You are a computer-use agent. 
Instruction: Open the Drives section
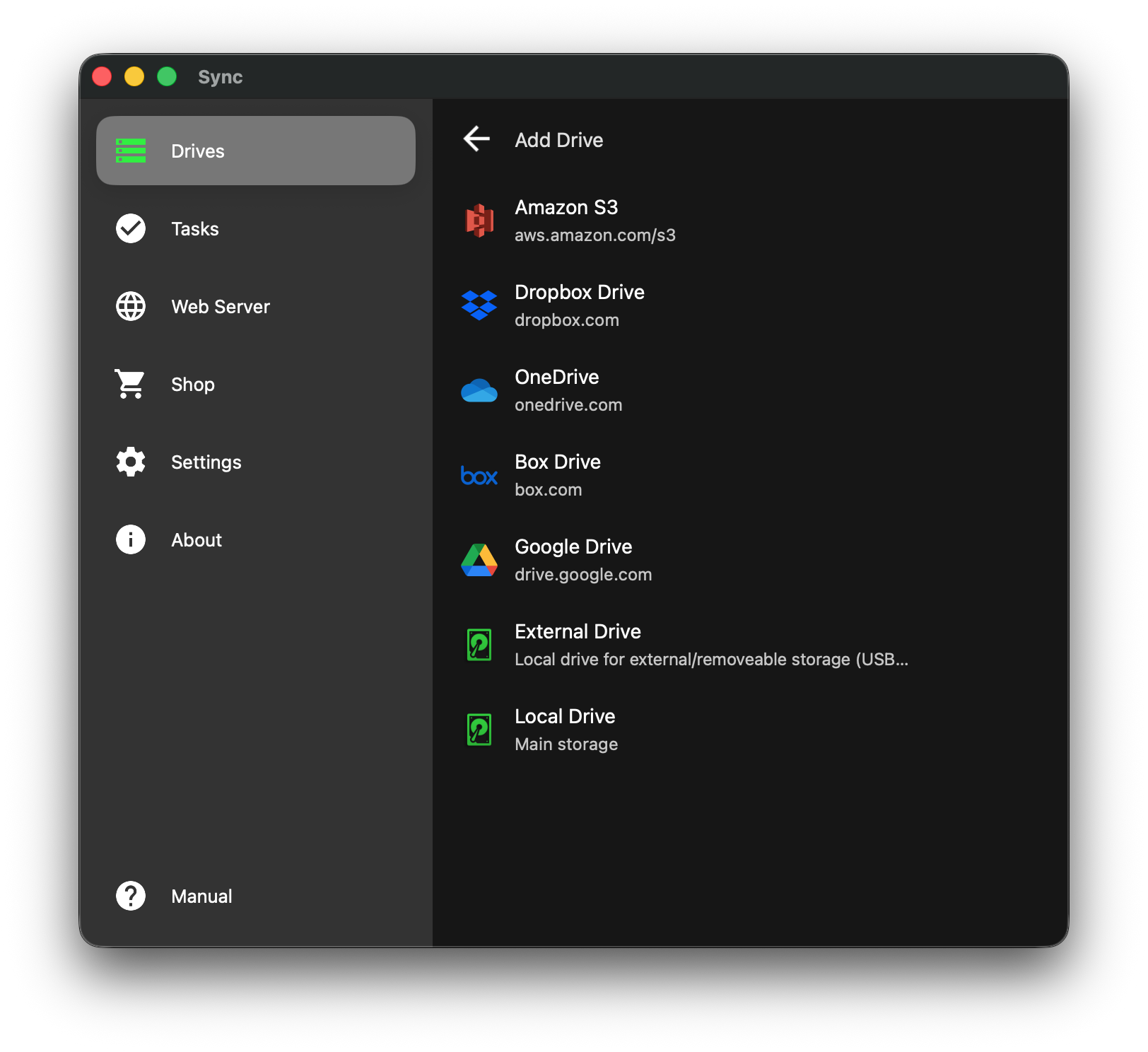coord(198,151)
